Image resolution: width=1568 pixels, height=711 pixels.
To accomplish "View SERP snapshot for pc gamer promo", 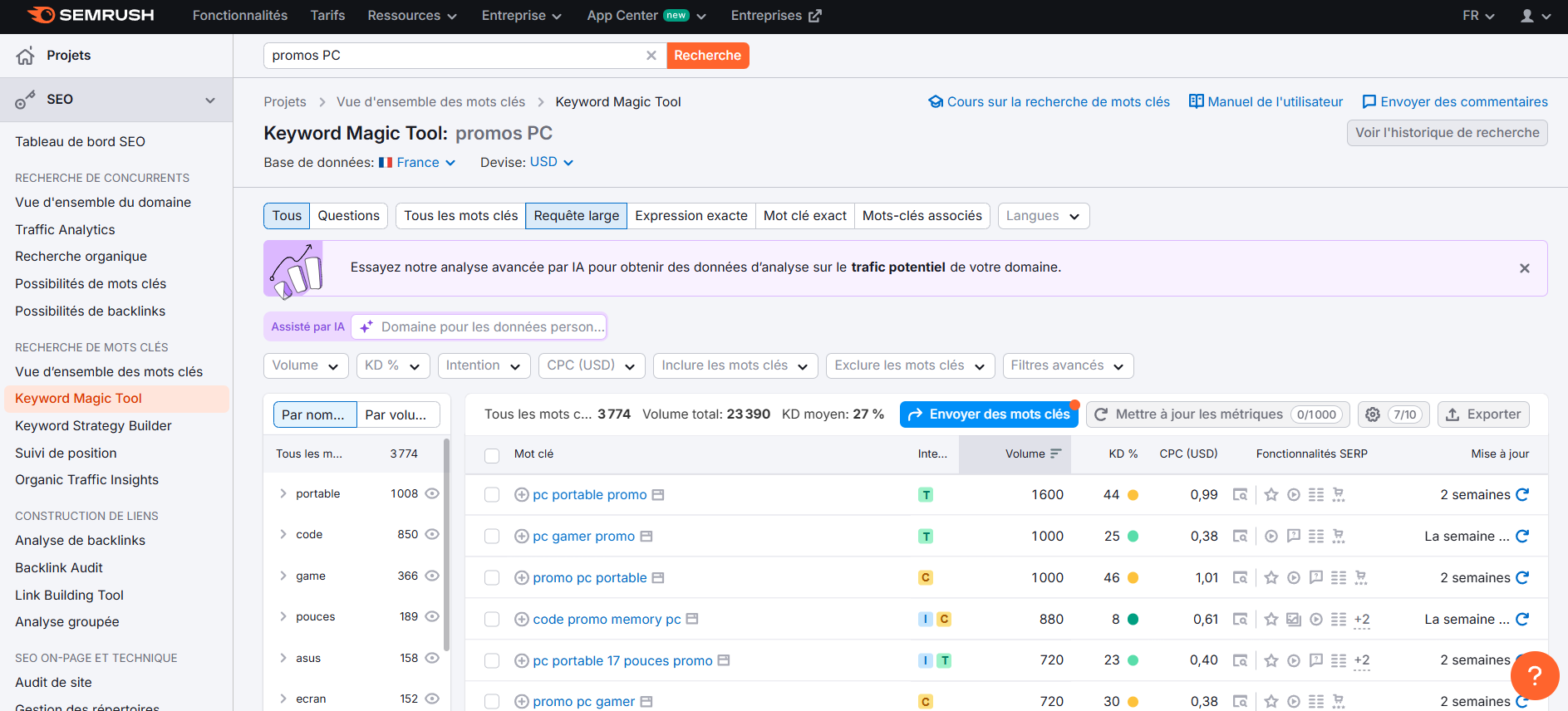I will (x=1240, y=536).
